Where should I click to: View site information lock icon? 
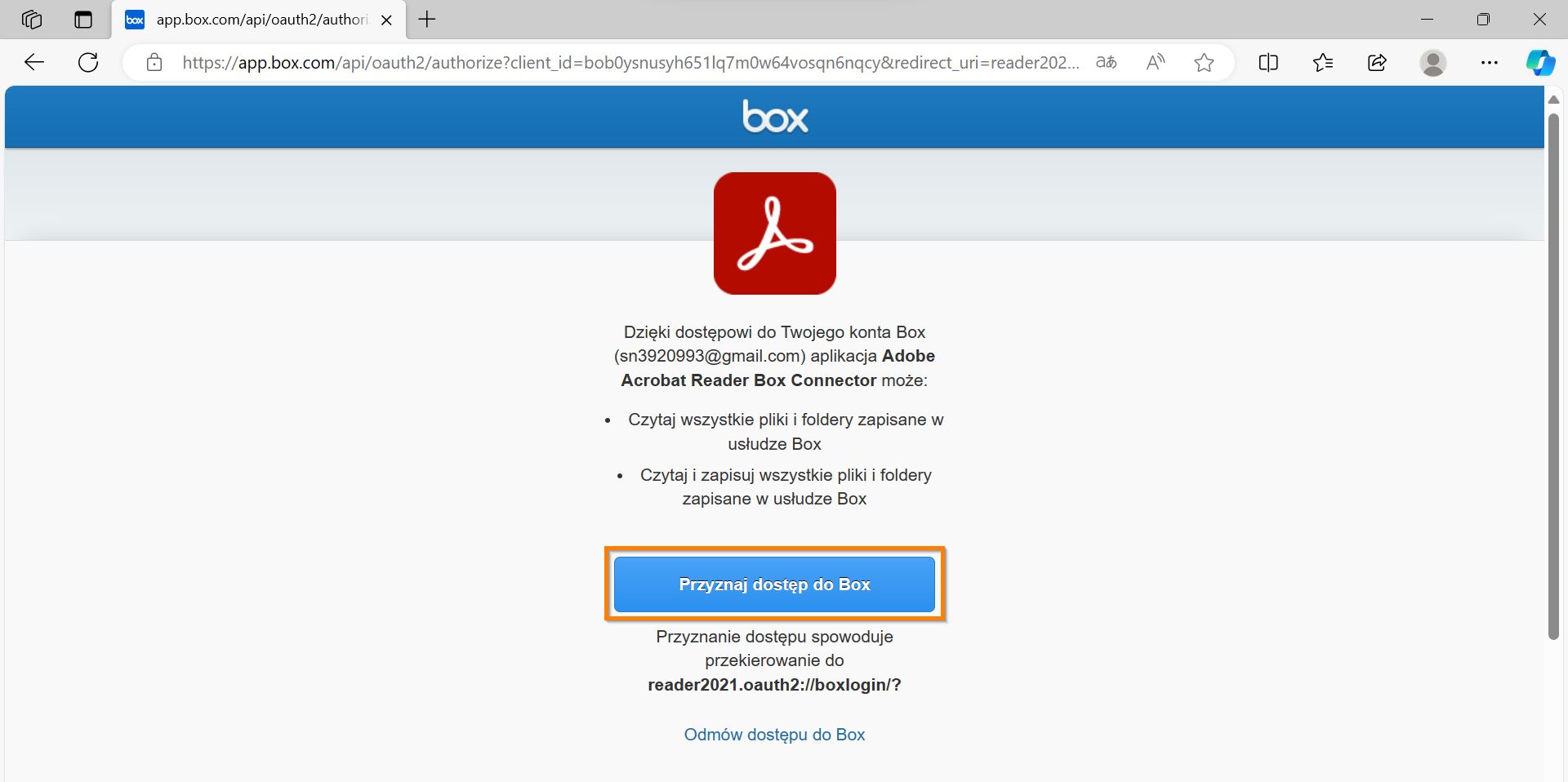154,62
